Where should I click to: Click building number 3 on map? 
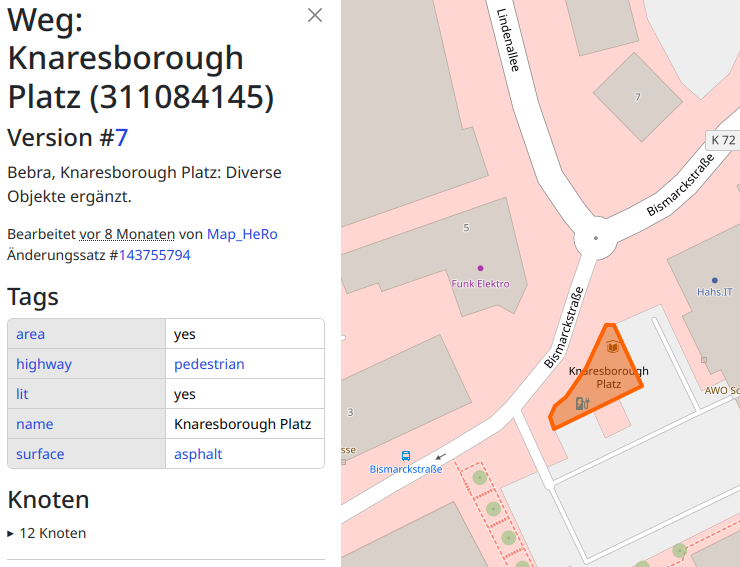pos(350,412)
